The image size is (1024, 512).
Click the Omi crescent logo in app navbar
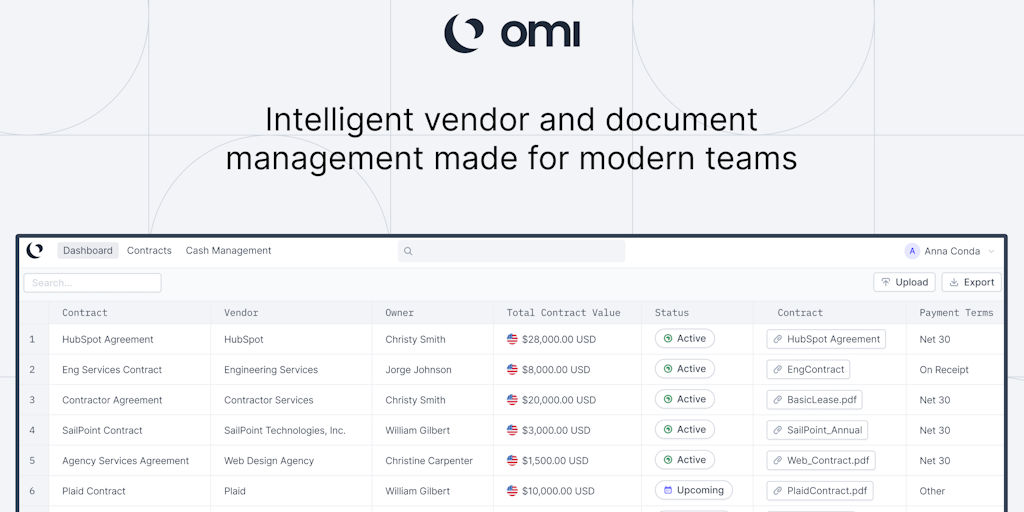[x=35, y=251]
